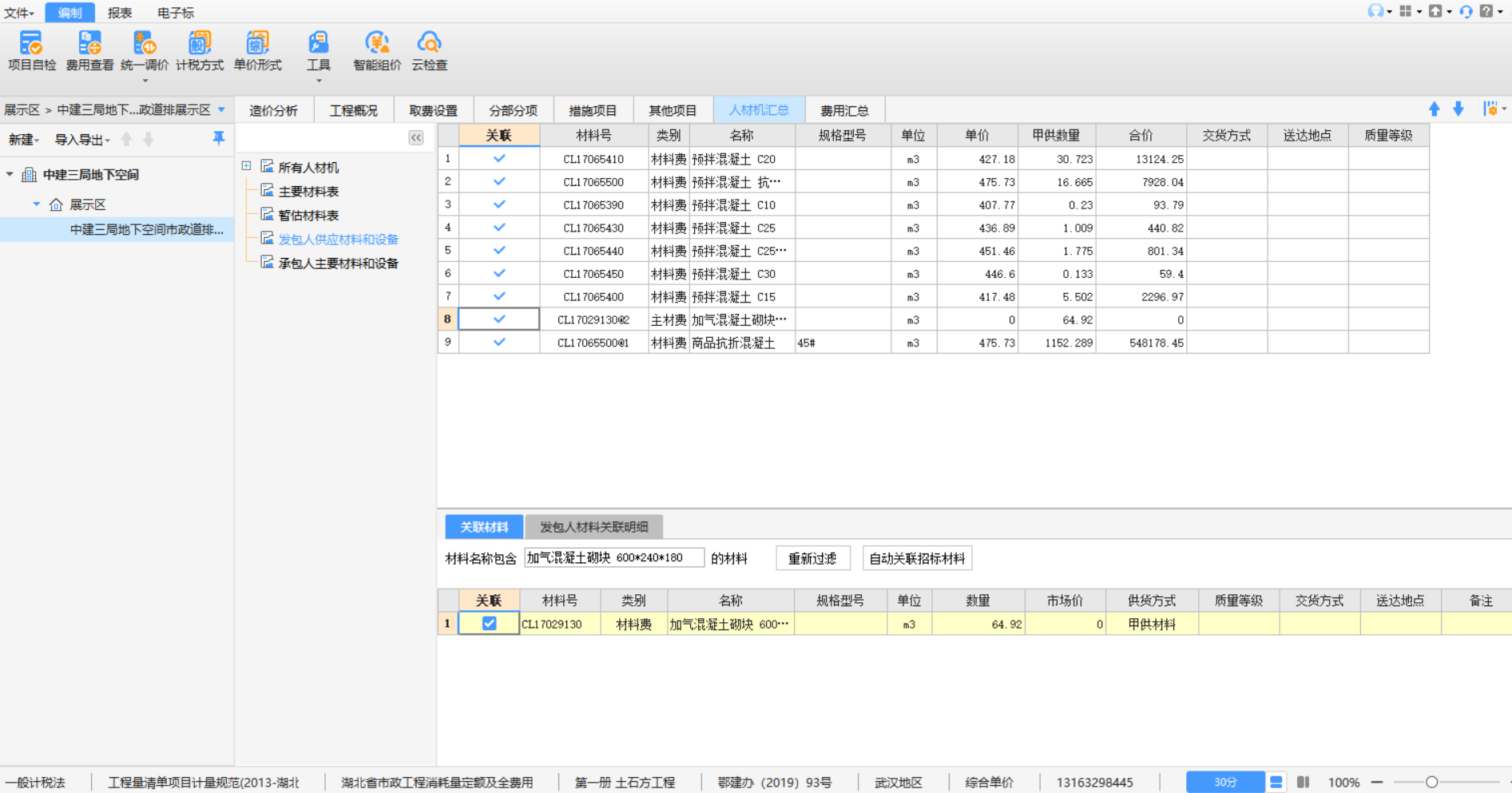Screen dimensions: 1512x793
Task: Open the 统一调价 dropdown arrow
Action: point(145,81)
